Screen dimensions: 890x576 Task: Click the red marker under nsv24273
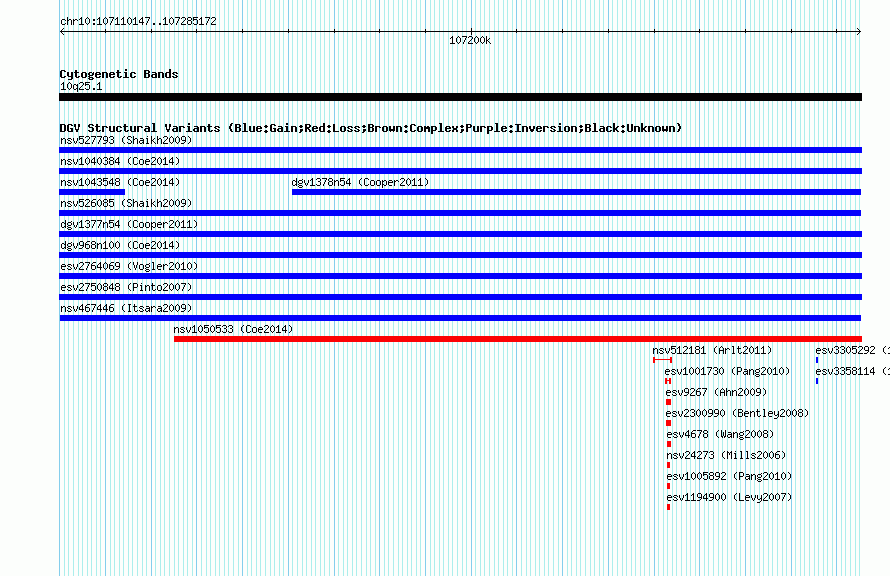tap(669, 465)
